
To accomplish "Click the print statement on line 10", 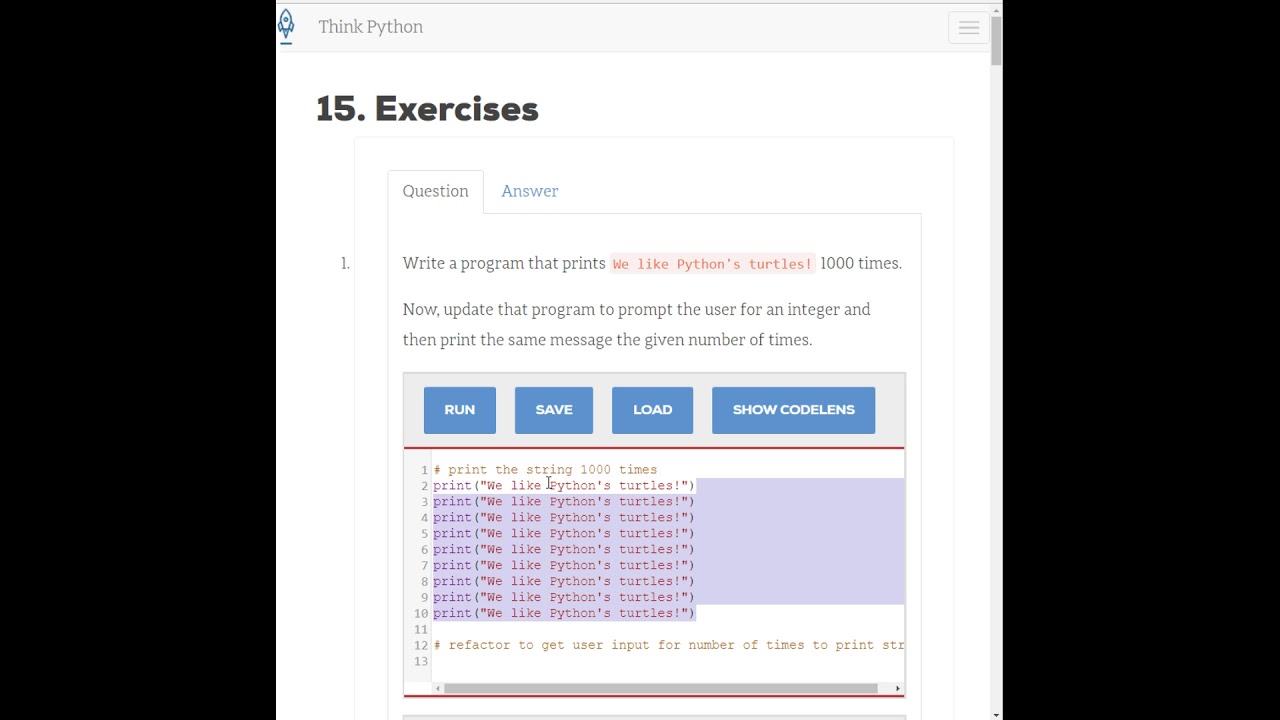I will tap(563, 613).
